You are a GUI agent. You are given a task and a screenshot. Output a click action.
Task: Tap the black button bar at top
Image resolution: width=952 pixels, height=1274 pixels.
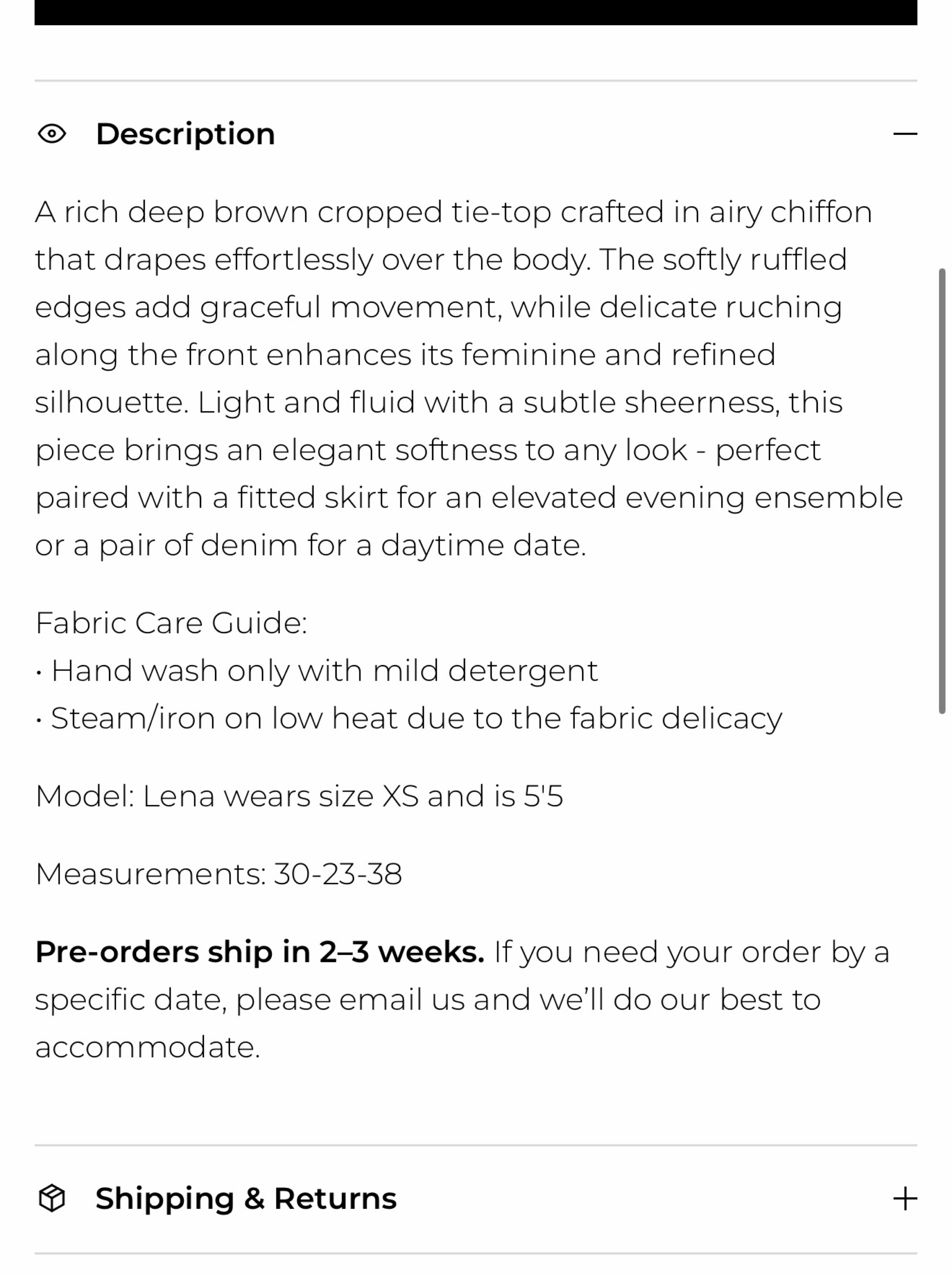click(476, 12)
